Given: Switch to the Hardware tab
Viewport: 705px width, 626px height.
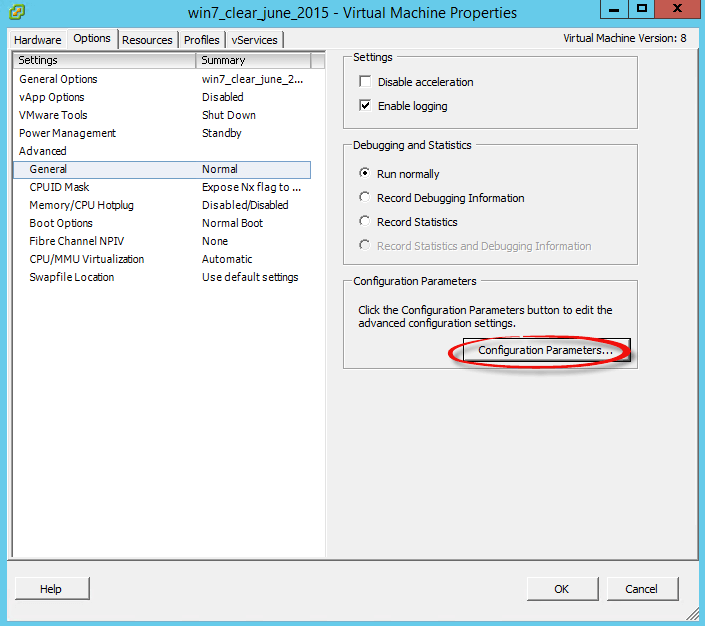Looking at the screenshot, I should pos(38,40).
